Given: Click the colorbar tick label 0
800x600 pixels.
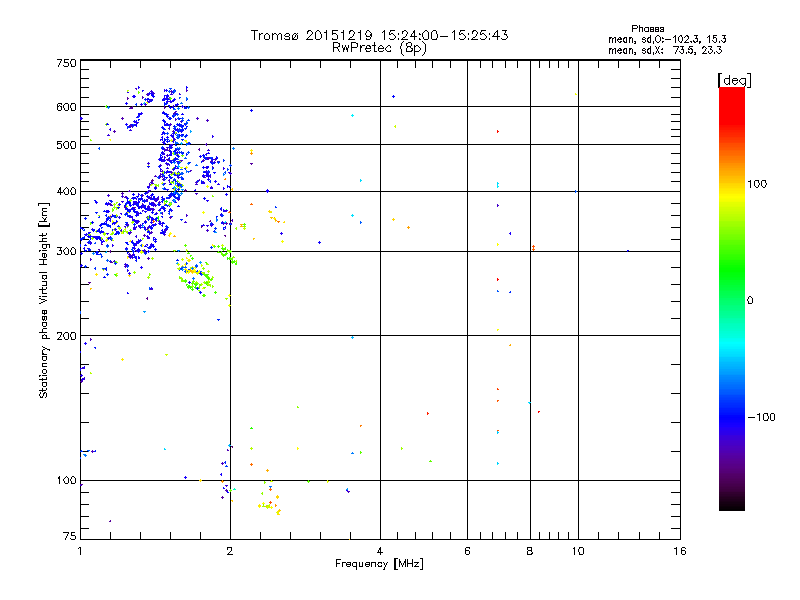Looking at the screenshot, I should (750, 301).
